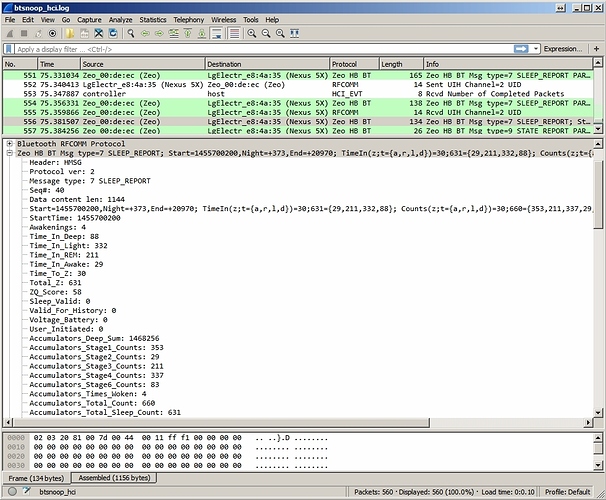Open expert information from status bar circle icon
Screen dimensions: 606x500
pos(12,491)
